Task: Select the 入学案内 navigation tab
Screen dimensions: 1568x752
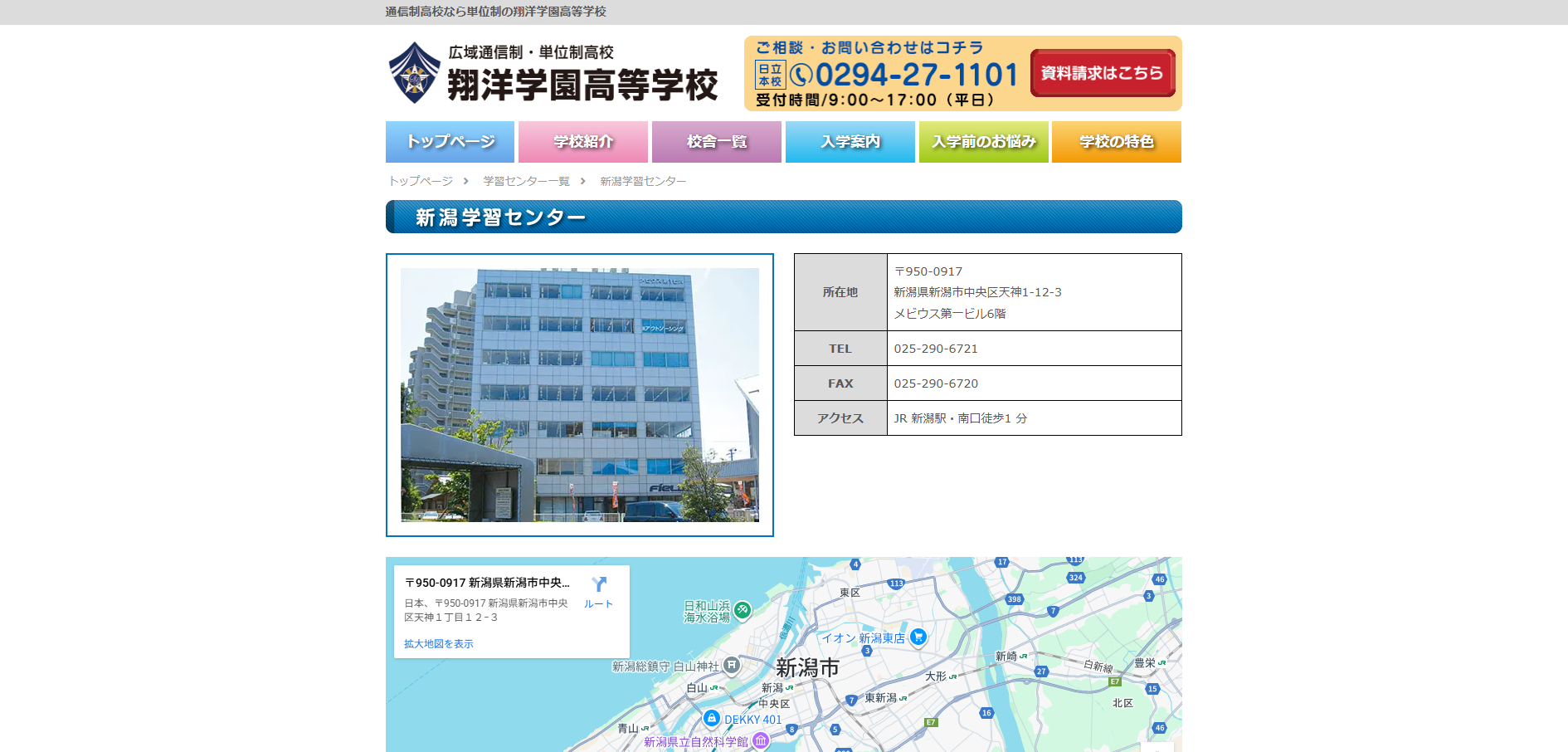Action: tap(850, 142)
